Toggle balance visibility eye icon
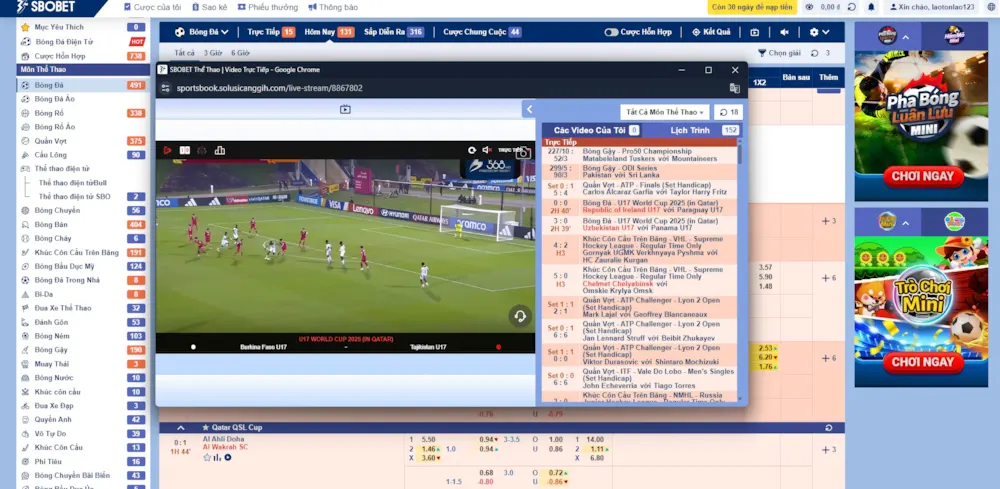 click(809, 7)
